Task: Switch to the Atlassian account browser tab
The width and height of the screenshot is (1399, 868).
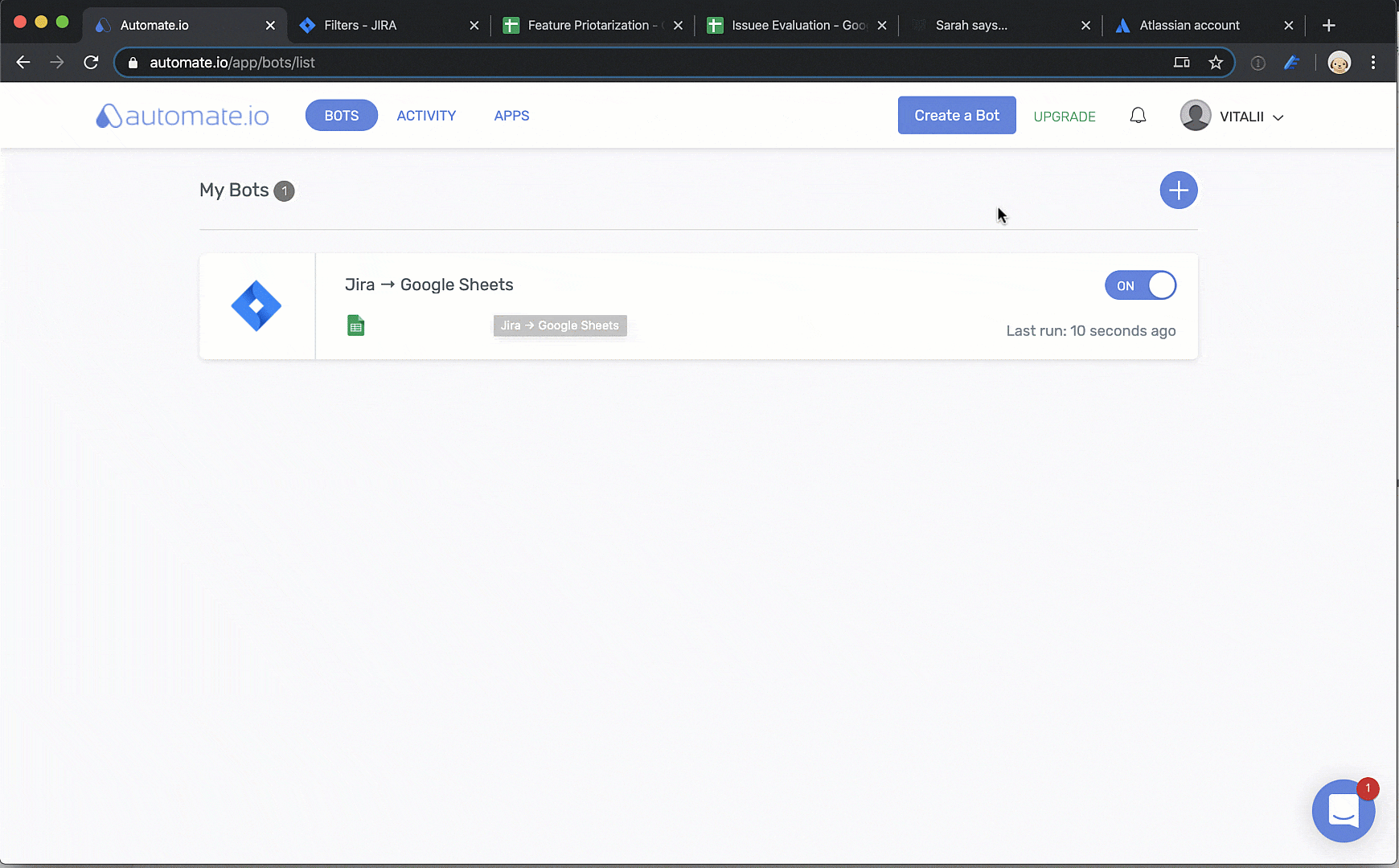Action: (1204, 26)
